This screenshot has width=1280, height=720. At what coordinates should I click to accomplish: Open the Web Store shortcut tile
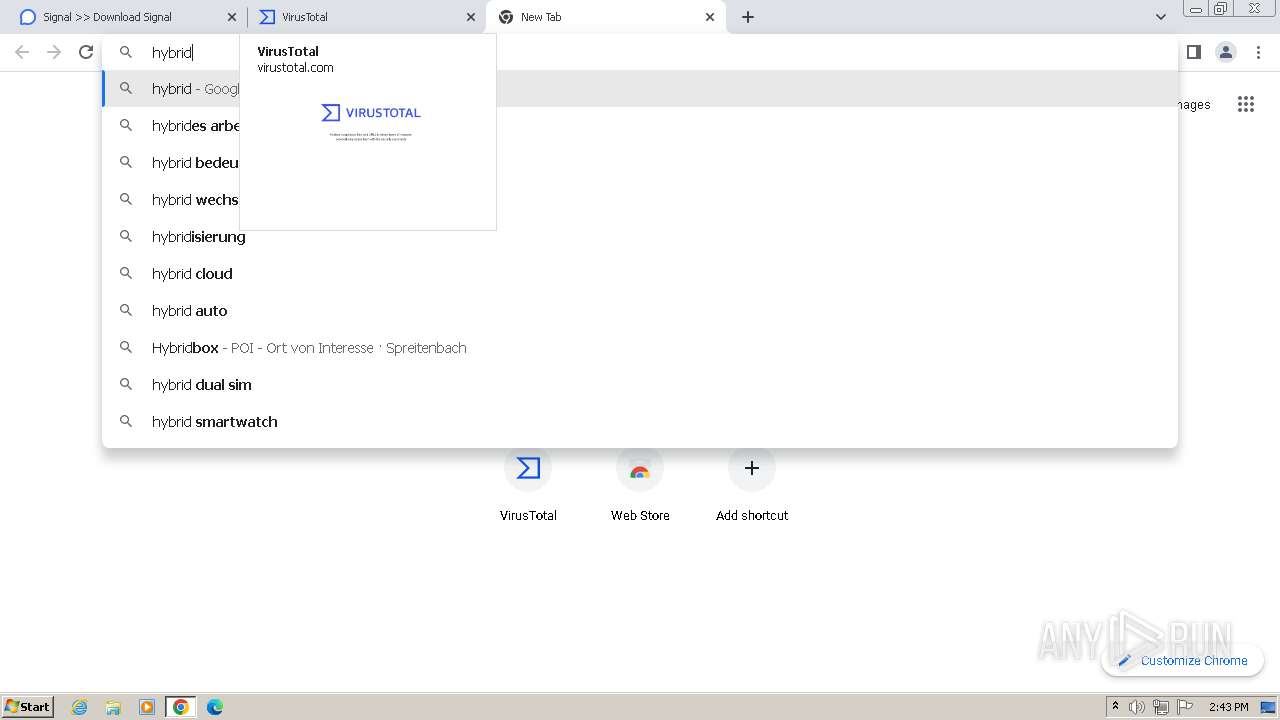click(640, 486)
